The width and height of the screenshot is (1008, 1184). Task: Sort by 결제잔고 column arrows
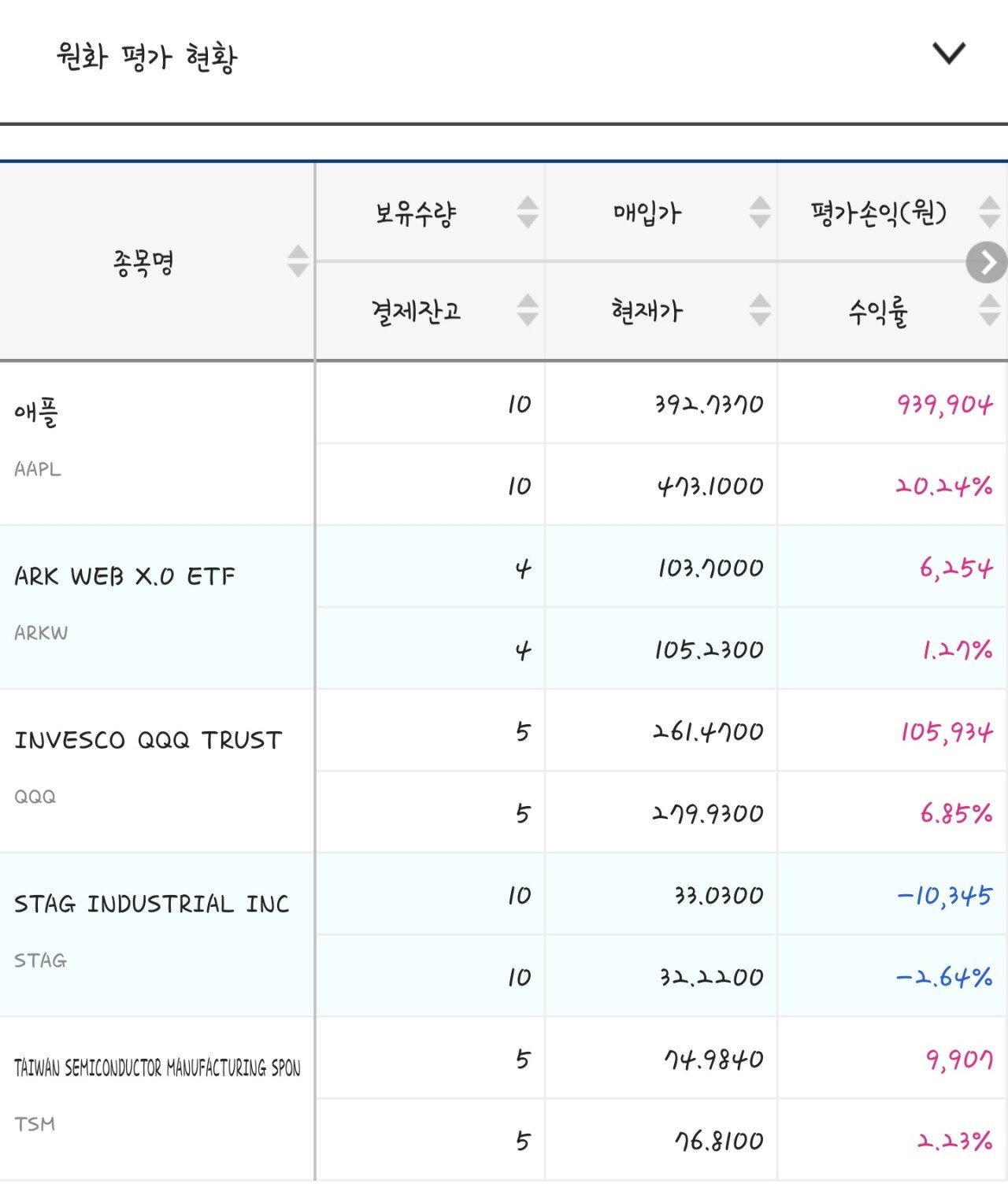[x=528, y=310]
